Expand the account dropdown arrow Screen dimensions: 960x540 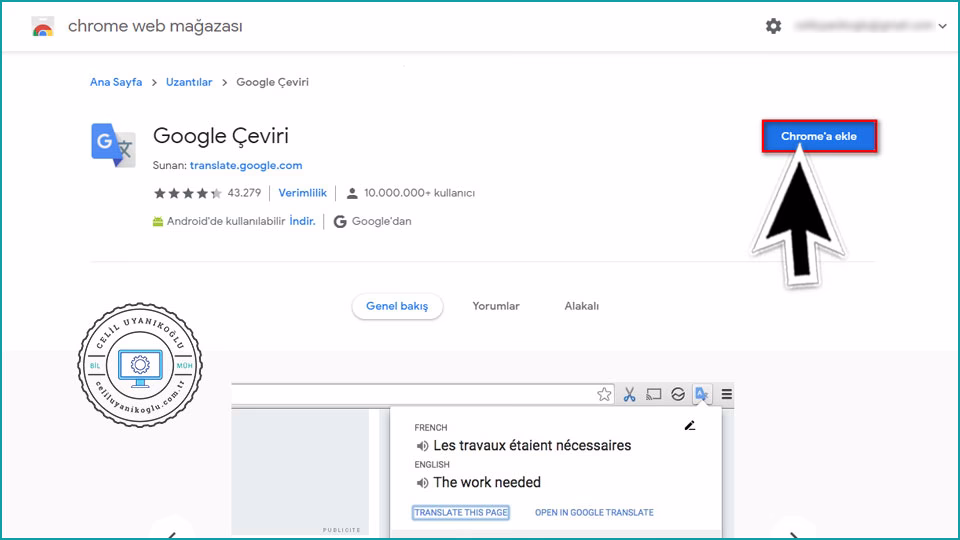click(942, 26)
